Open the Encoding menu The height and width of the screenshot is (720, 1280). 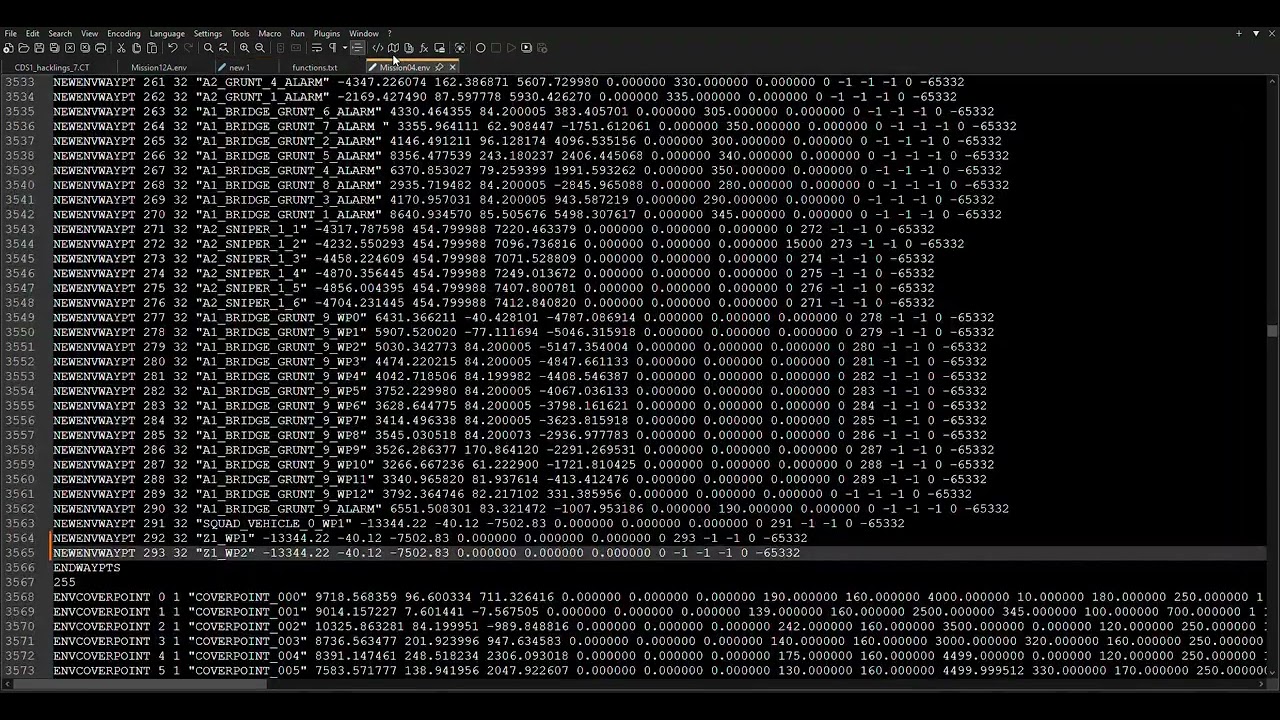pos(123,33)
